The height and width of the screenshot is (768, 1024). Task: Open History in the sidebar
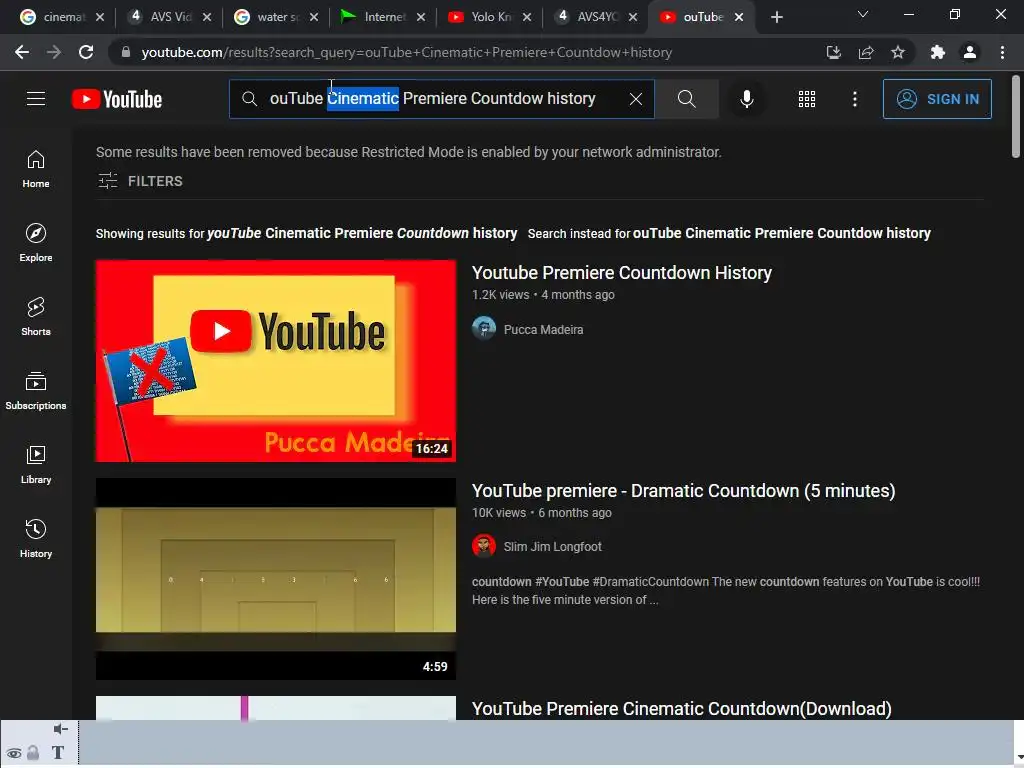(x=36, y=538)
